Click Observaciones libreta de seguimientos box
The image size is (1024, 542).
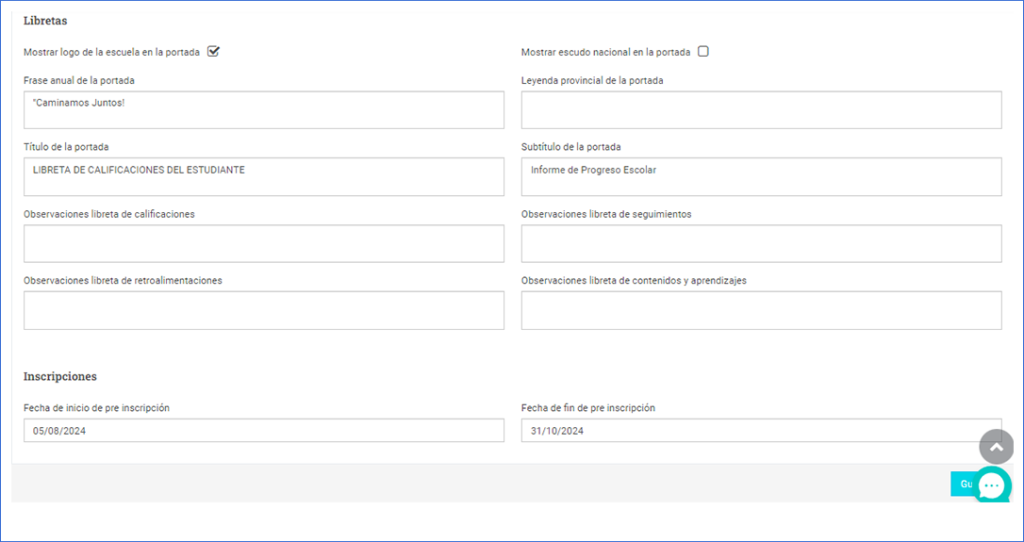tap(761, 243)
